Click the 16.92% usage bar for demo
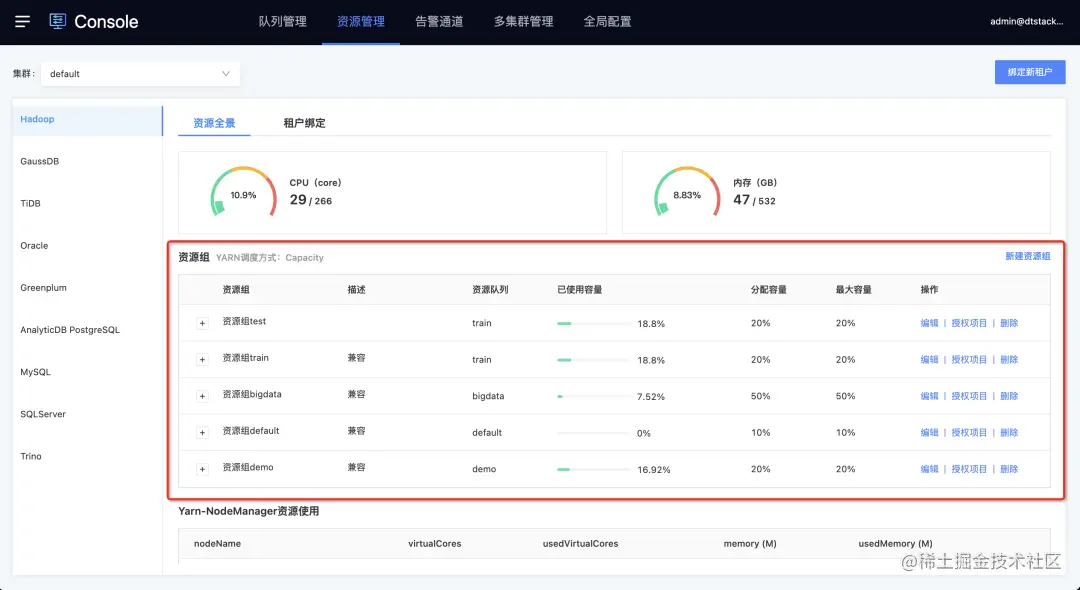 pos(594,470)
